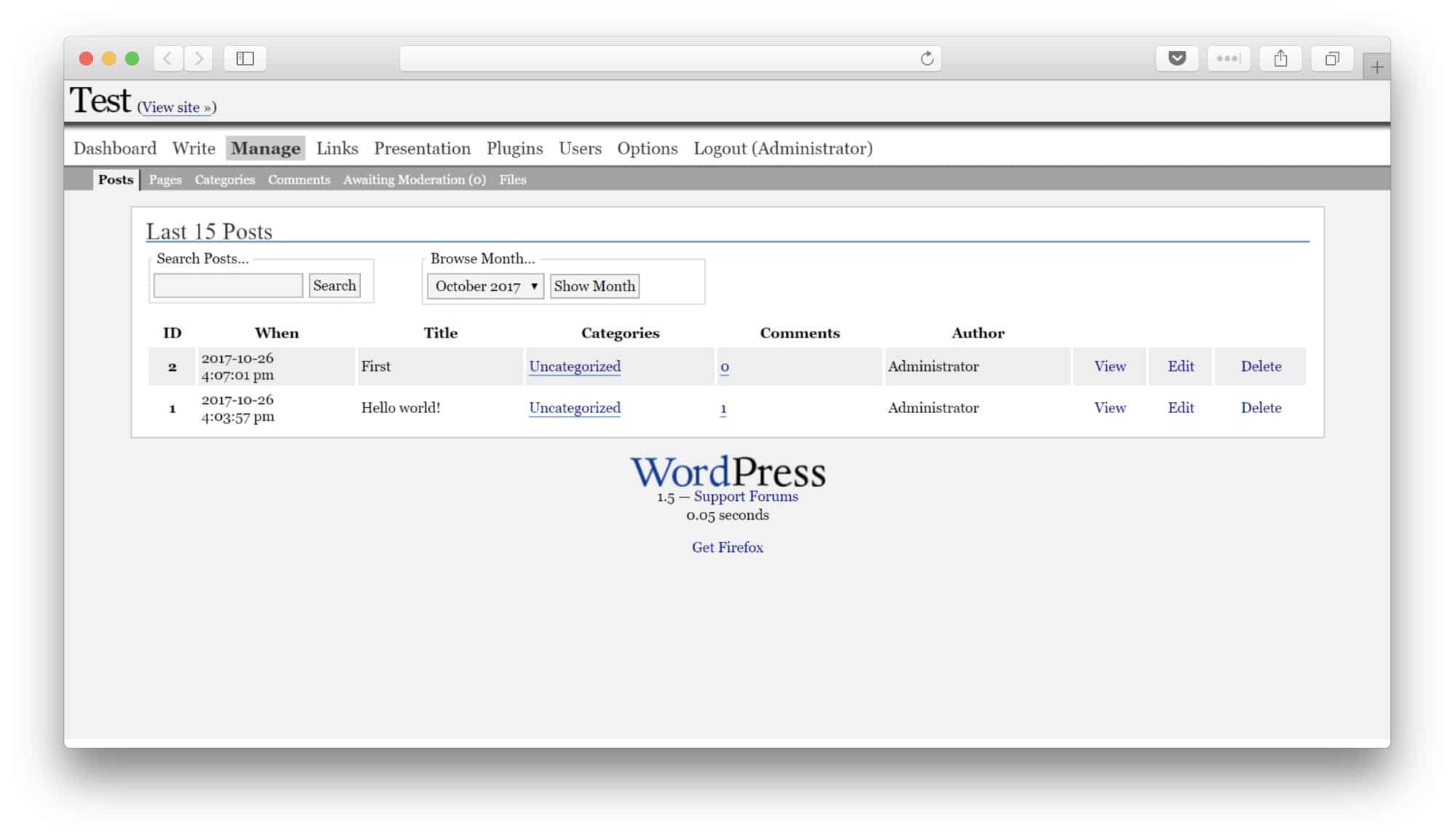Open a new browser tab
Image resolution: width=1455 pixels, height=840 pixels.
click(1376, 67)
